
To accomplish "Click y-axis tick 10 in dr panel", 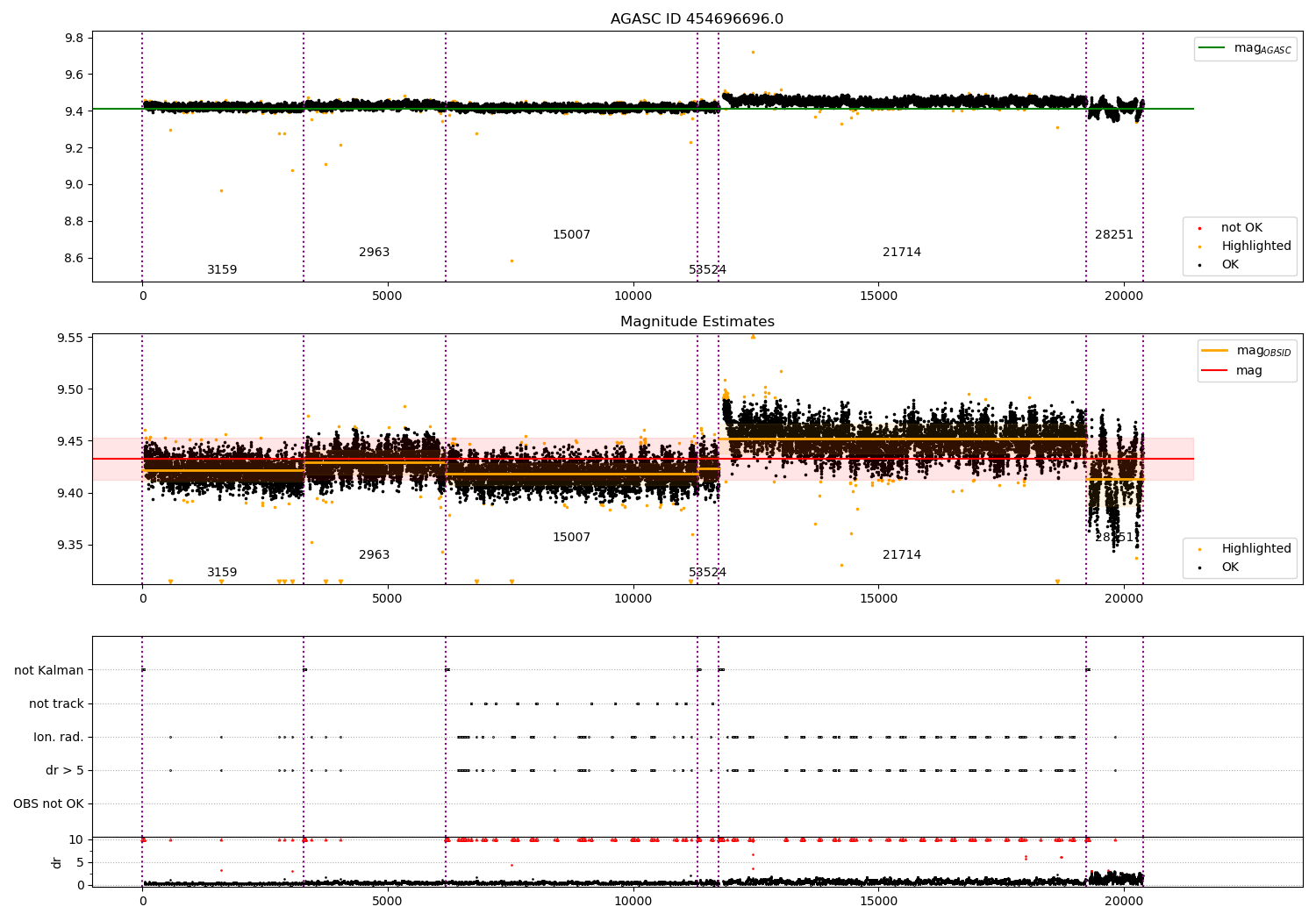I will pos(77,839).
